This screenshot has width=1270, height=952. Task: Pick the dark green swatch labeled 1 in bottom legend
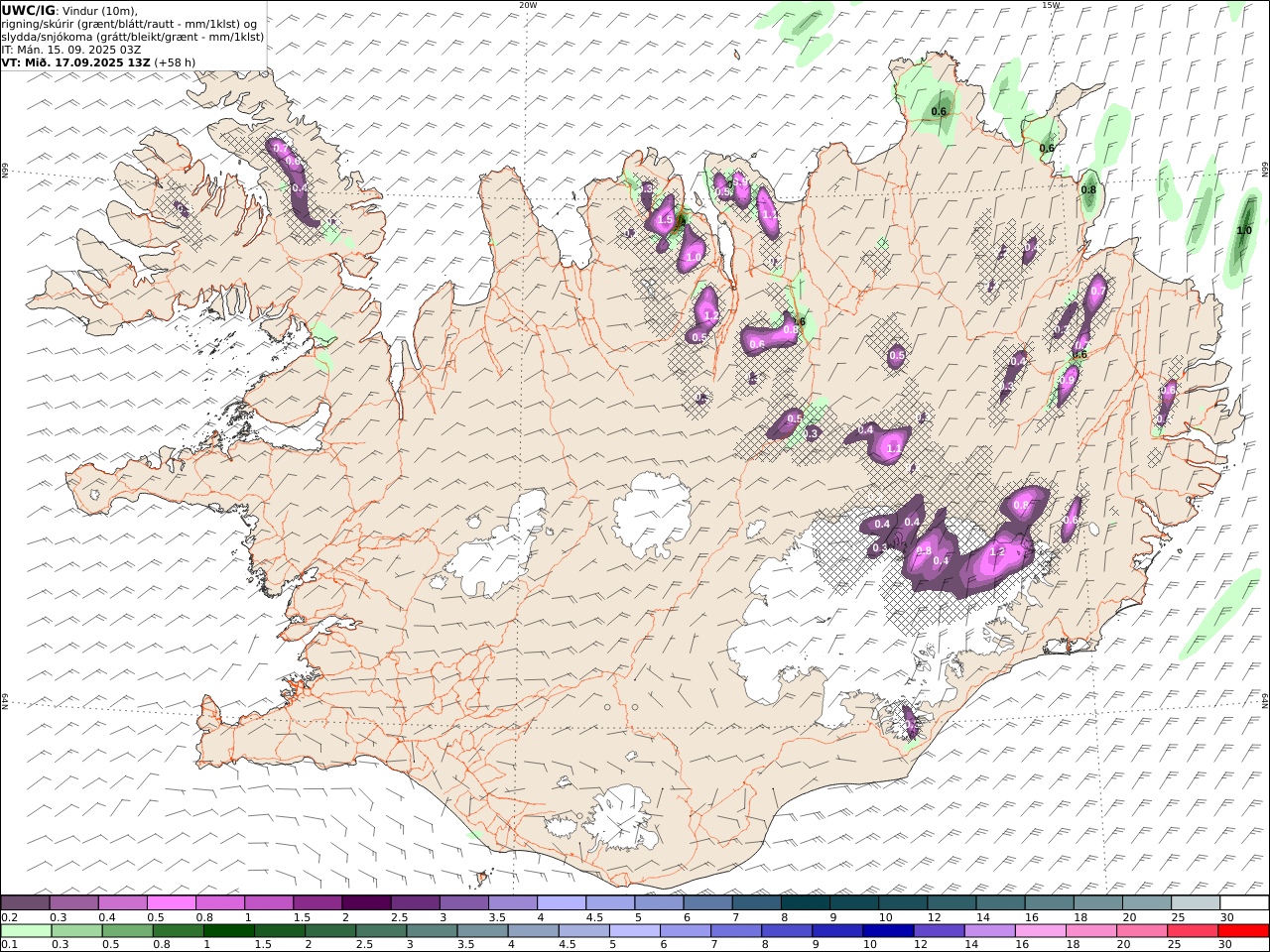pyautogui.click(x=229, y=930)
